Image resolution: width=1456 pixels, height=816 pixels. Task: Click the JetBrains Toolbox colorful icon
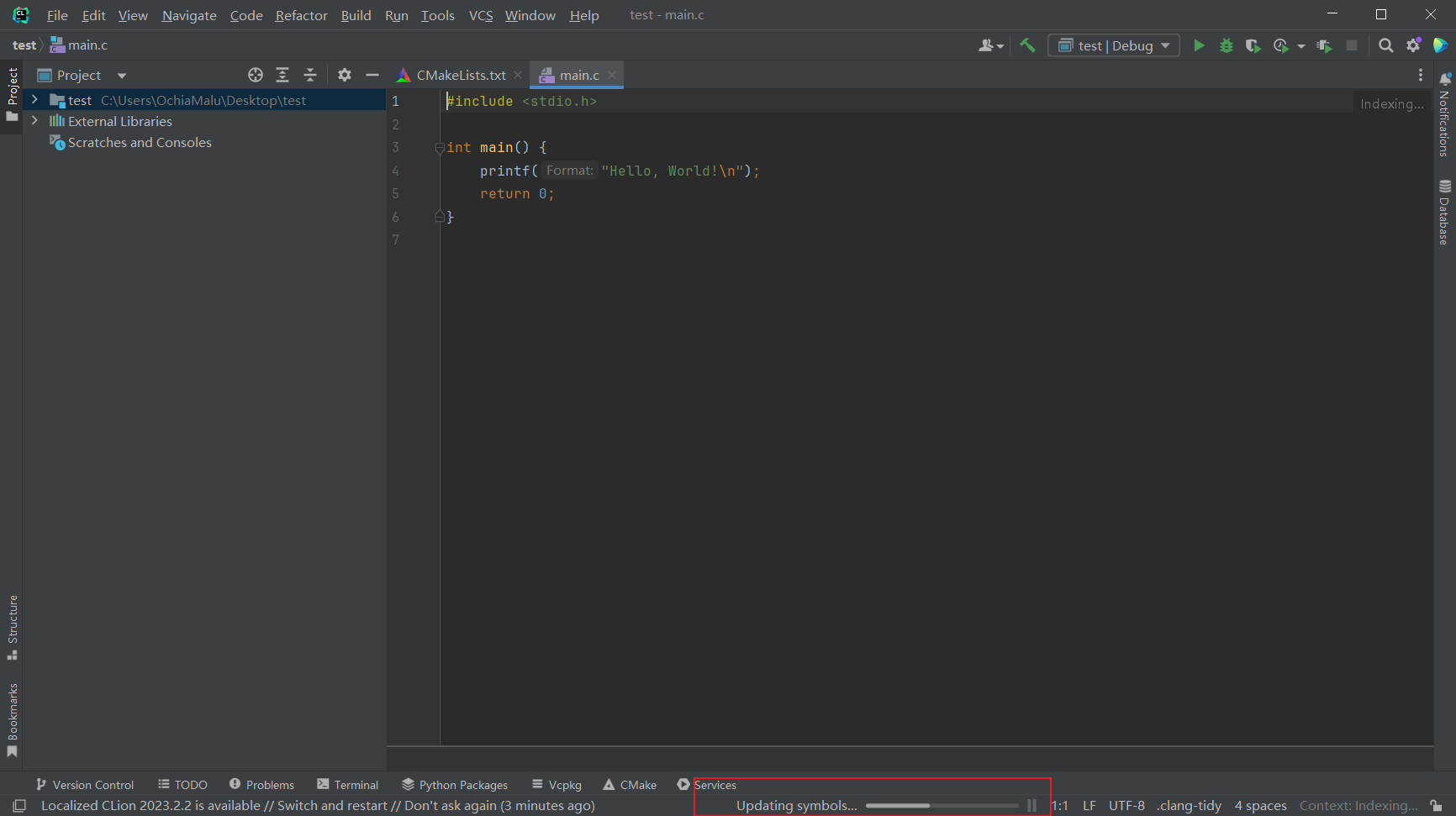(1440, 45)
